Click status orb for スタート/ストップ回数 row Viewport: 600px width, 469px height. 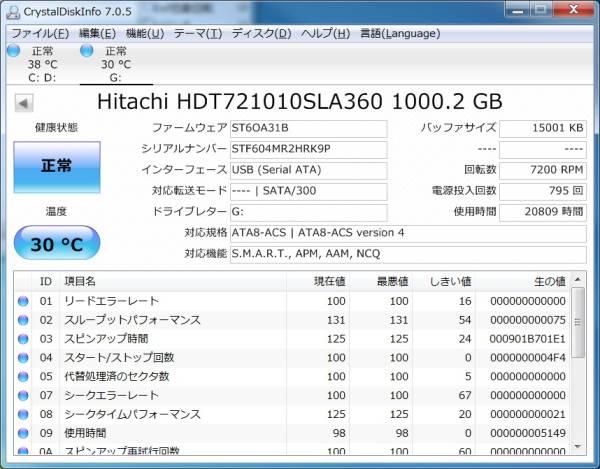click(23, 358)
